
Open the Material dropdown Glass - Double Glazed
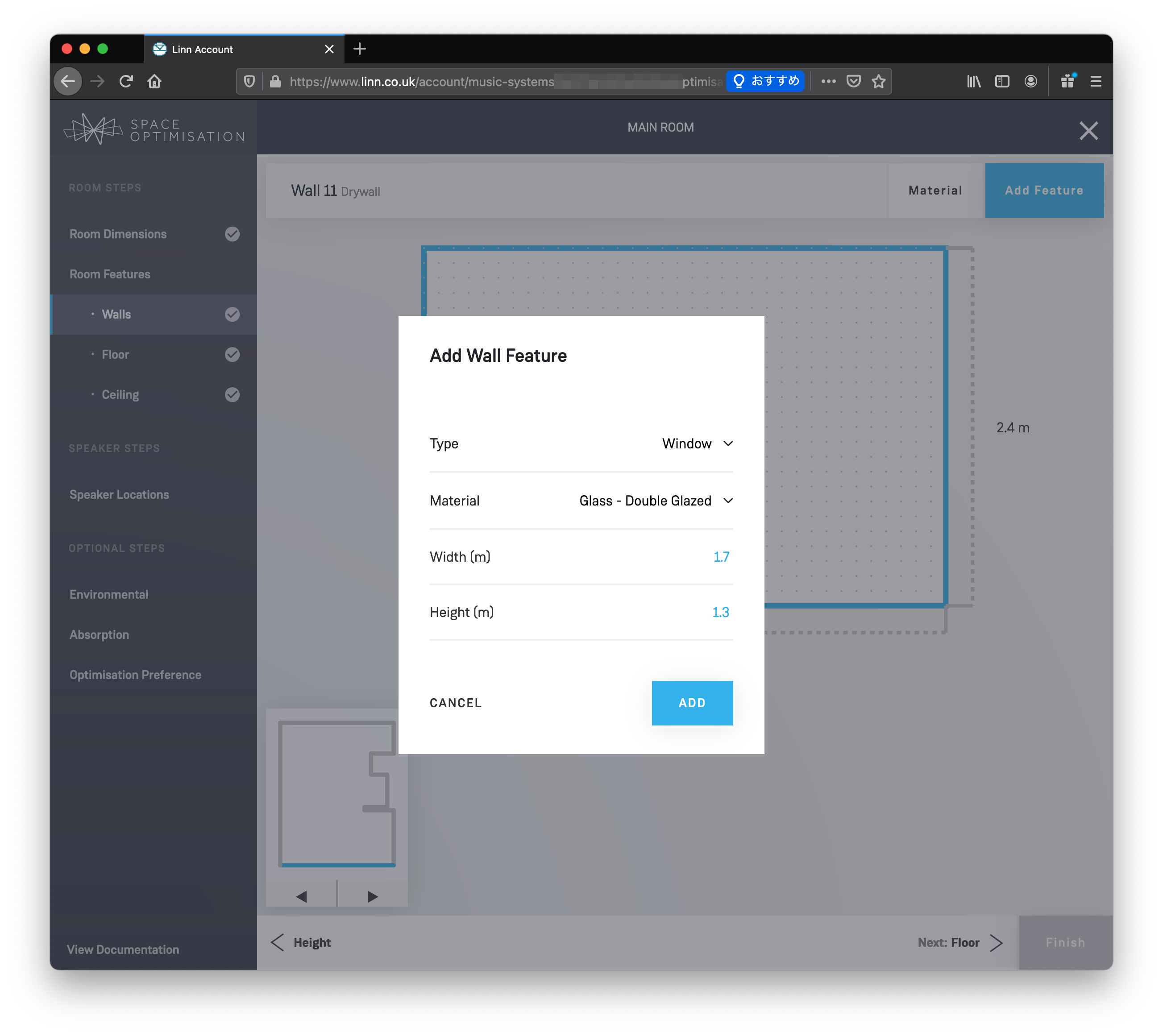click(x=656, y=500)
